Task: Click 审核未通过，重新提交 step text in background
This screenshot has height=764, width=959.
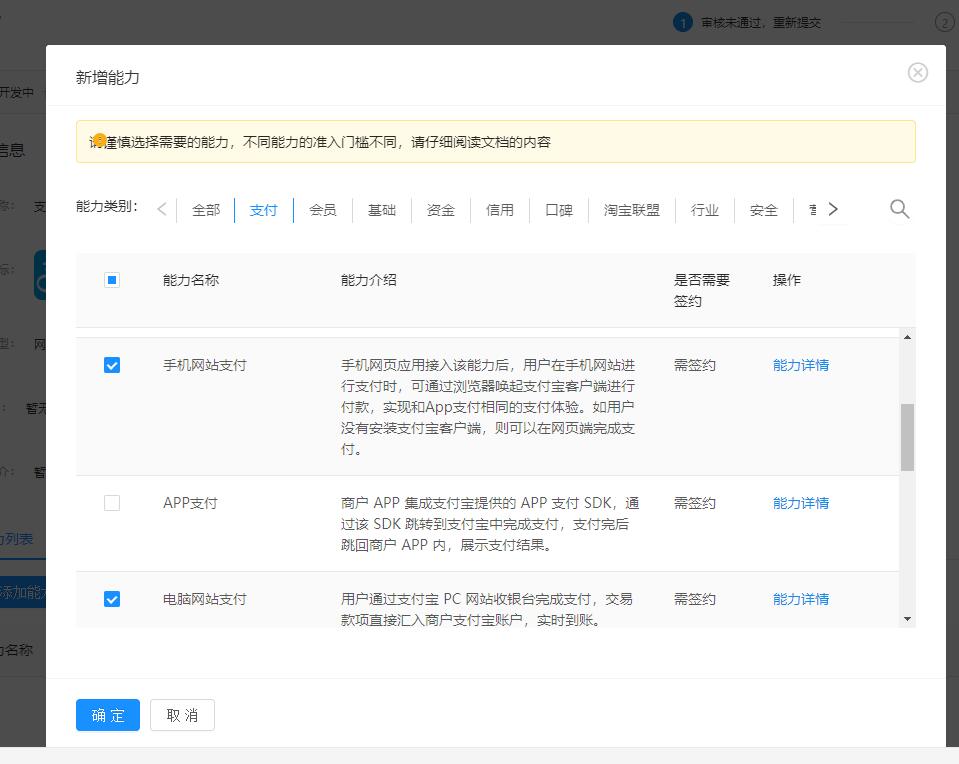Action: (x=761, y=23)
